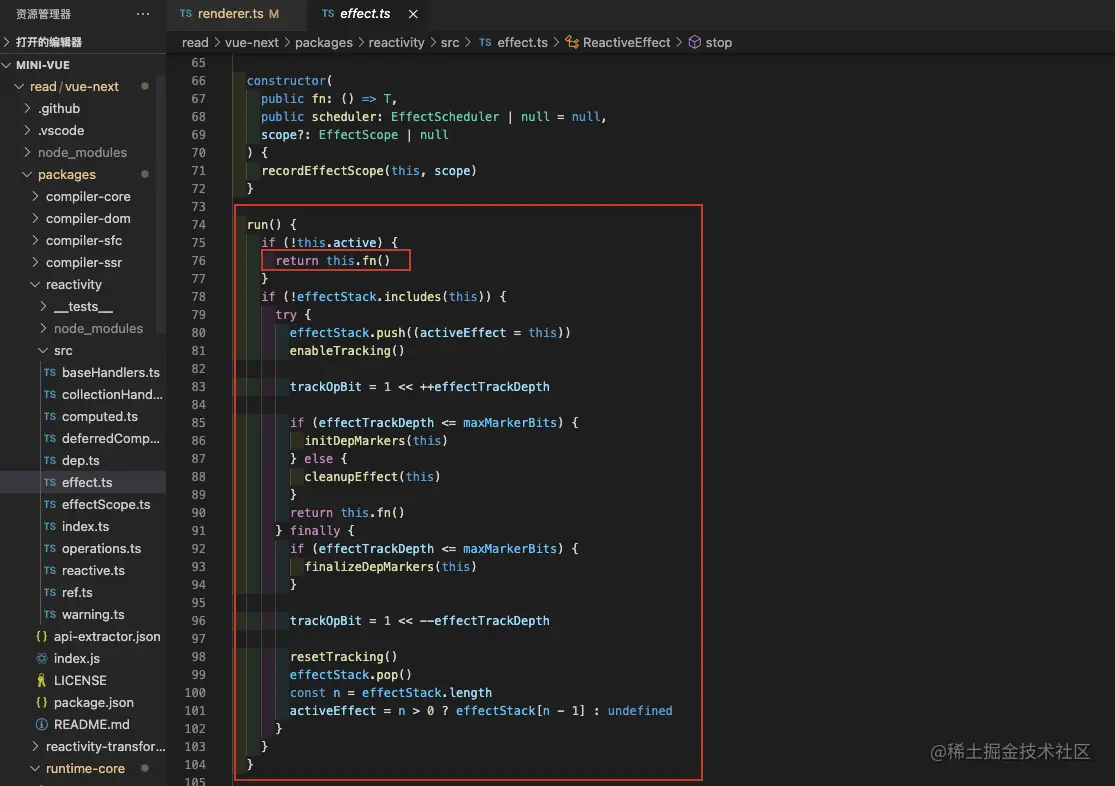1115x786 pixels.
Task: Expand the compiler-ssr folder
Action: (x=35, y=262)
